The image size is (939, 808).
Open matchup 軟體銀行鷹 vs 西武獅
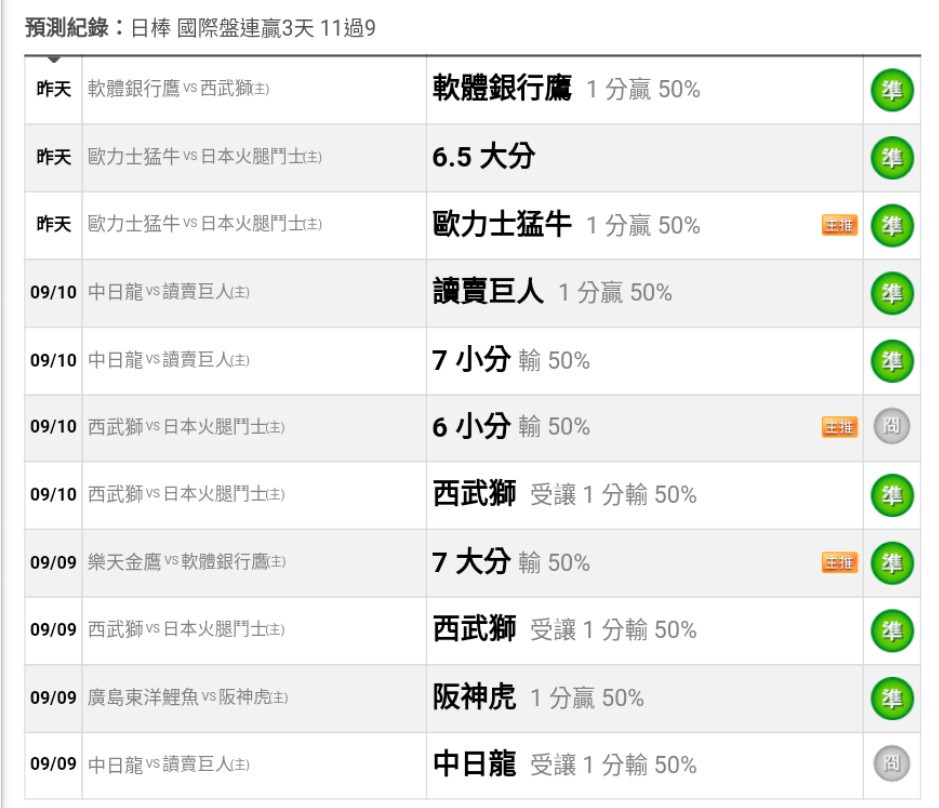(x=178, y=89)
